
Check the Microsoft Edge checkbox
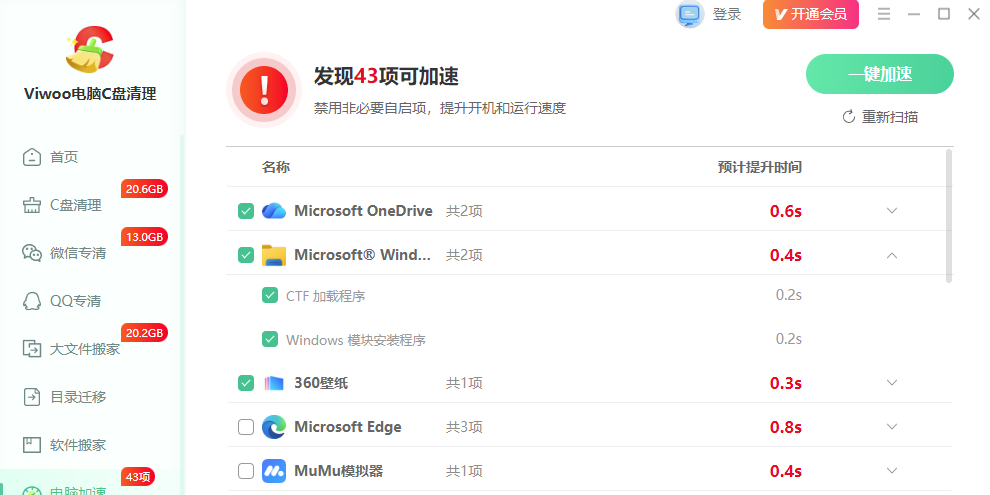246,427
